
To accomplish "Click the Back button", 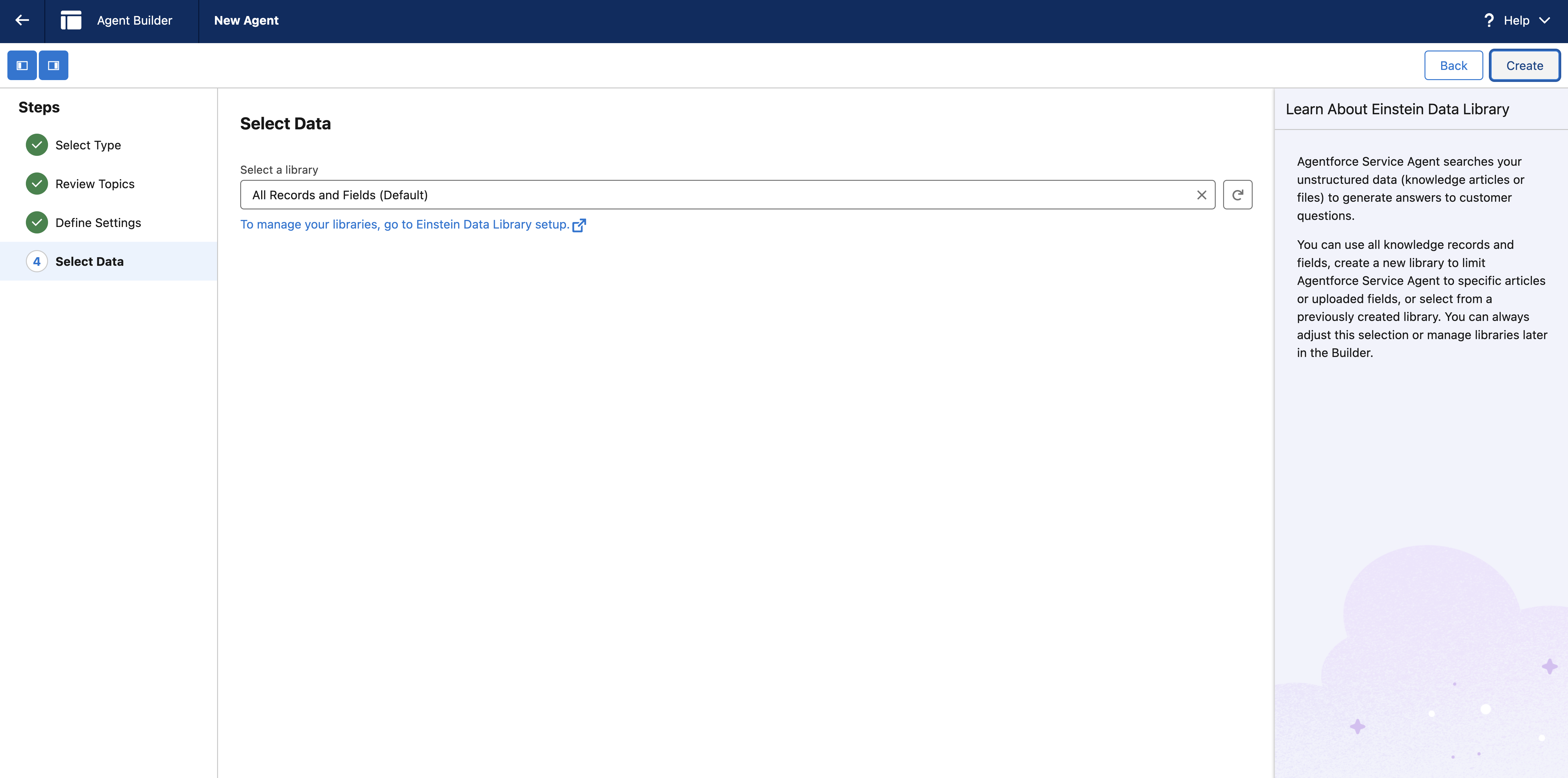I will [1453, 66].
